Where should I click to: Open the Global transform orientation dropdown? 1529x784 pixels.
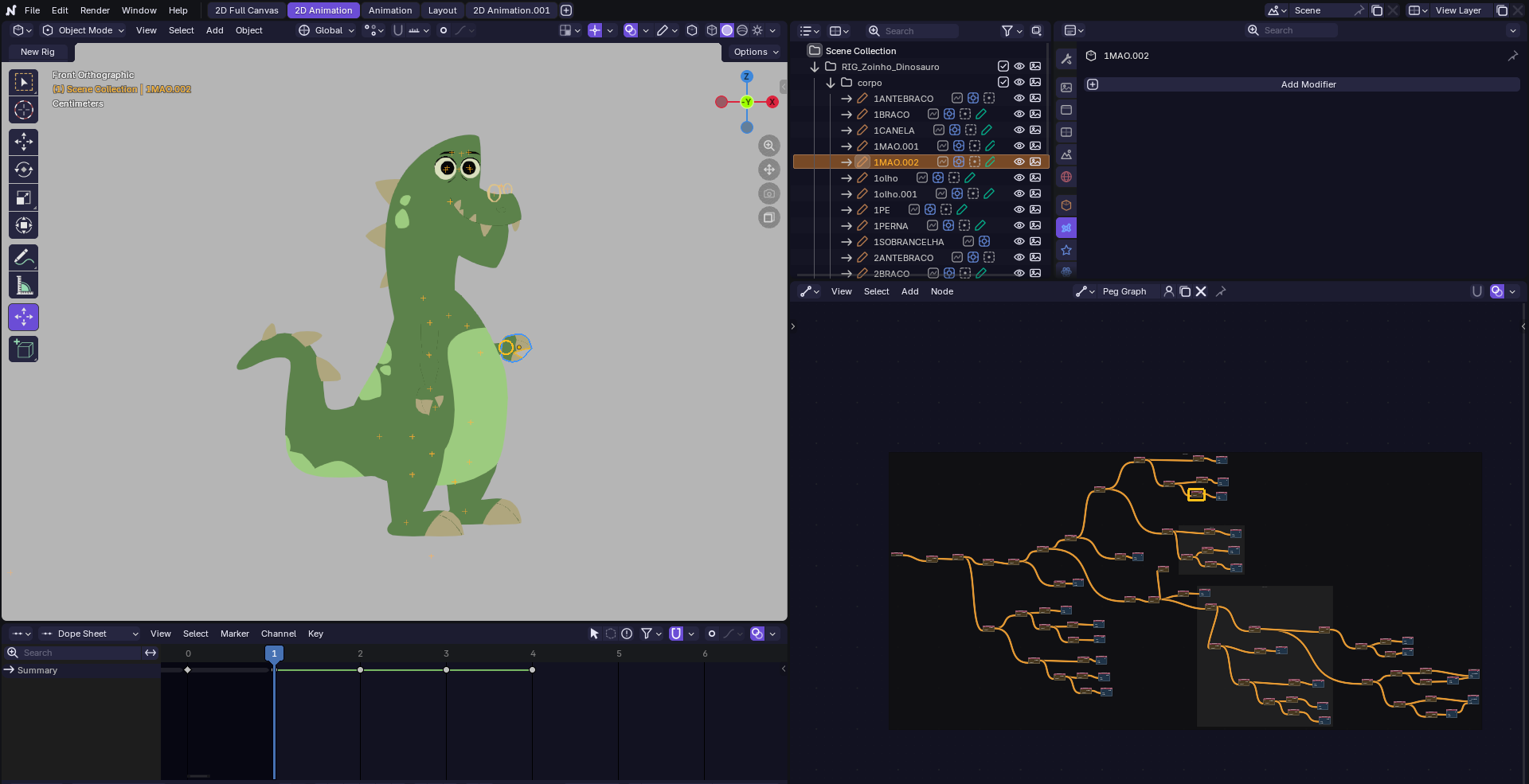coord(327,30)
